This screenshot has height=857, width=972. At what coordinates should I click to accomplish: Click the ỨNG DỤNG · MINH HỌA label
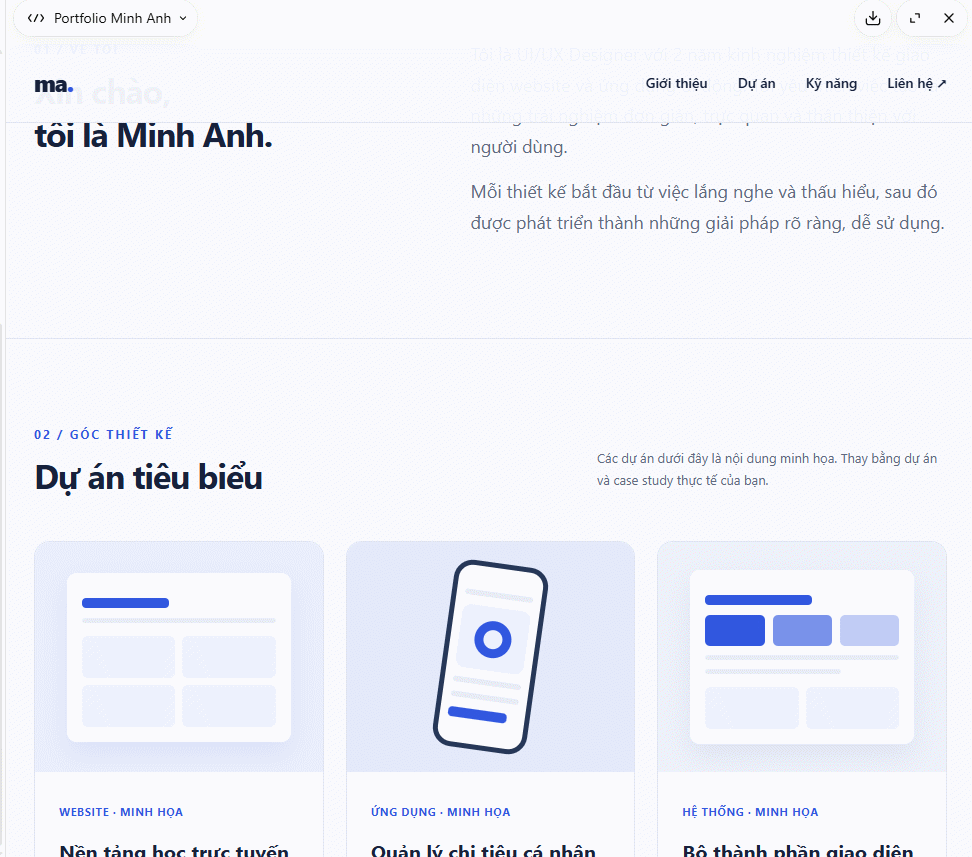[440, 812]
